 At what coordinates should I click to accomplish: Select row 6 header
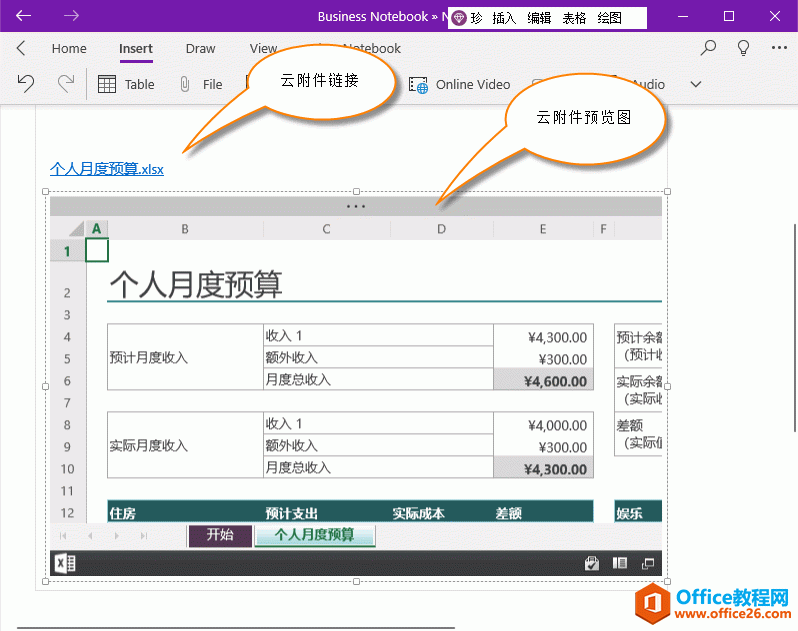click(x=67, y=381)
